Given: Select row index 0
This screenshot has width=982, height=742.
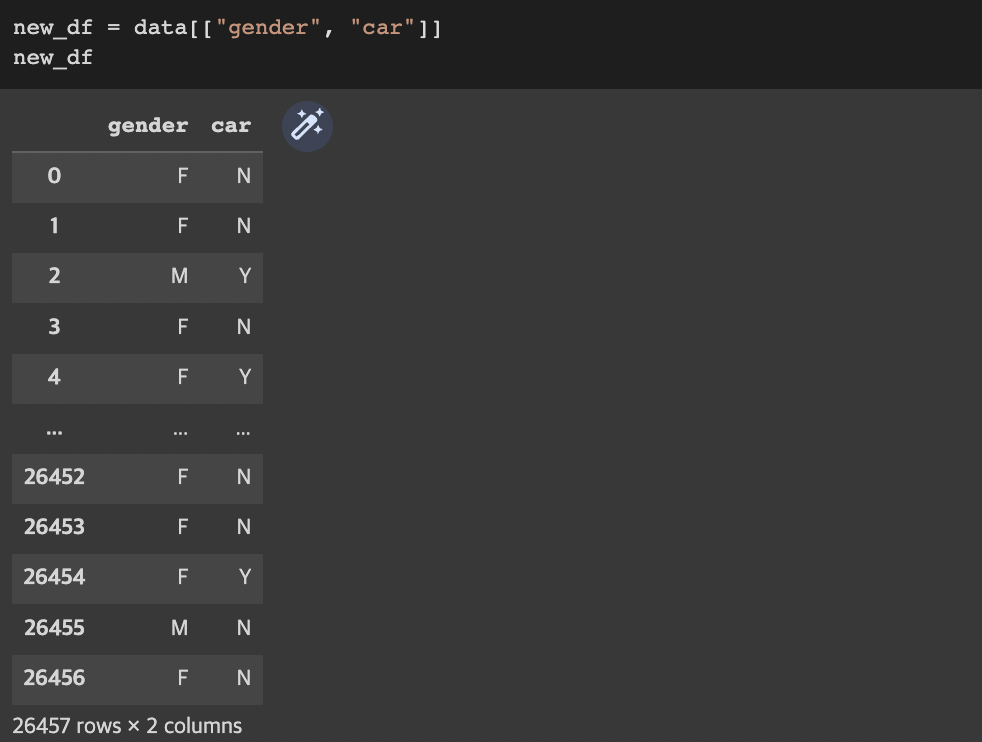Looking at the screenshot, I should pos(54,176).
